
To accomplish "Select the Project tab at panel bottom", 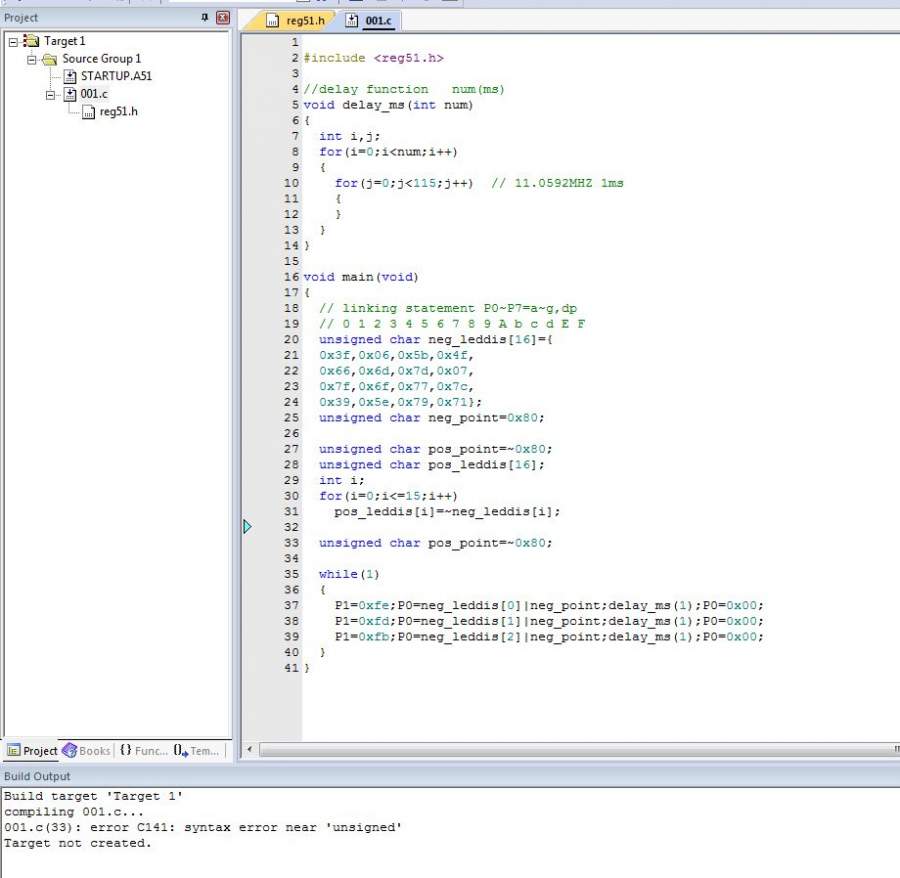I will pyautogui.click(x=32, y=750).
